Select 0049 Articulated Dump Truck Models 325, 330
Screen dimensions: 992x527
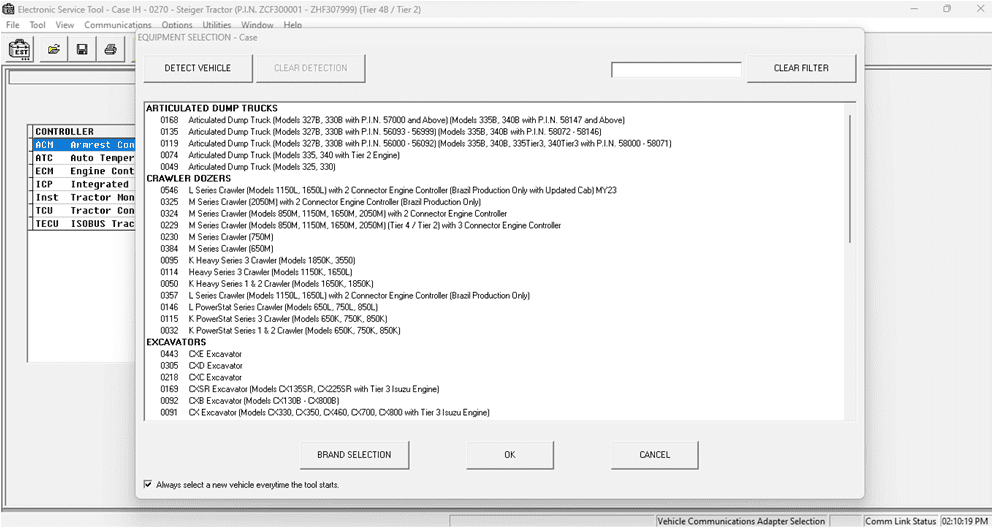pos(247,167)
